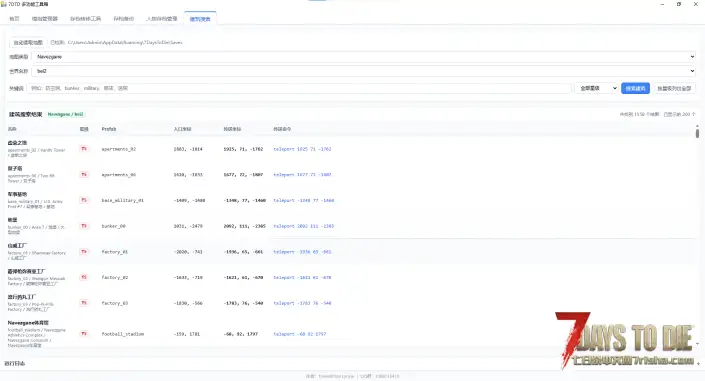Click coordinates '-60, 92, 1797' cell
Screen dimensions: 705x381
(241, 334)
